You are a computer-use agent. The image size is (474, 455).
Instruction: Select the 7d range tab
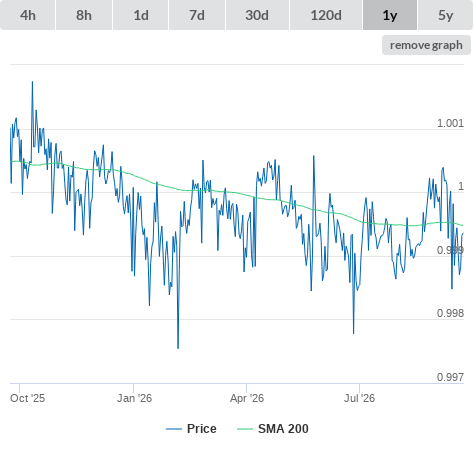coord(197,15)
